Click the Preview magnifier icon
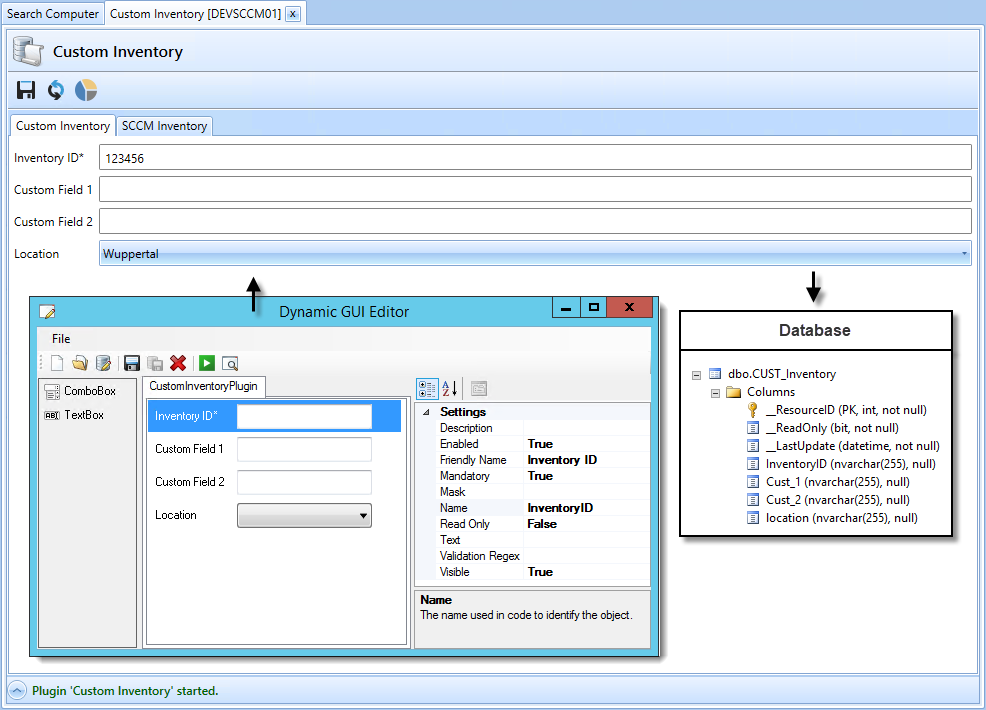Screen dimensions: 986x710 (230, 363)
